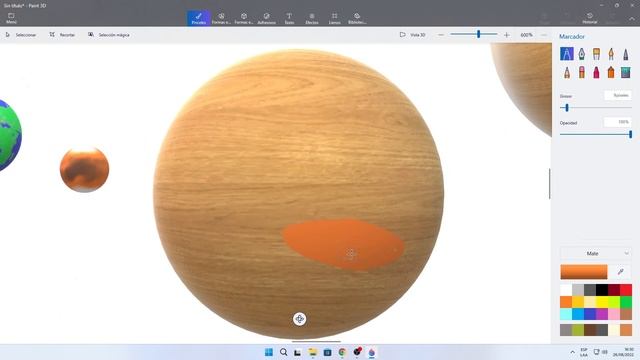The height and width of the screenshot is (360, 640).
Task: Show hidden system tray icons
Action: pos(572,352)
